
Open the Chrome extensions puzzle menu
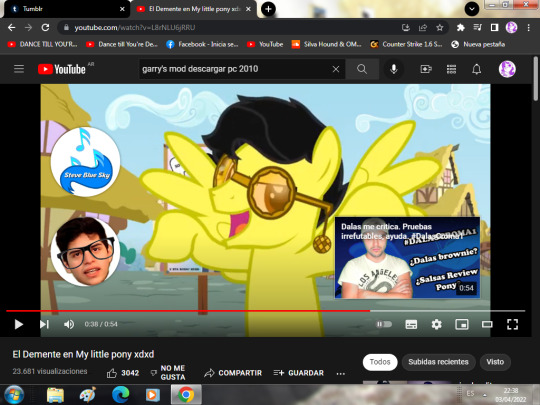460,28
